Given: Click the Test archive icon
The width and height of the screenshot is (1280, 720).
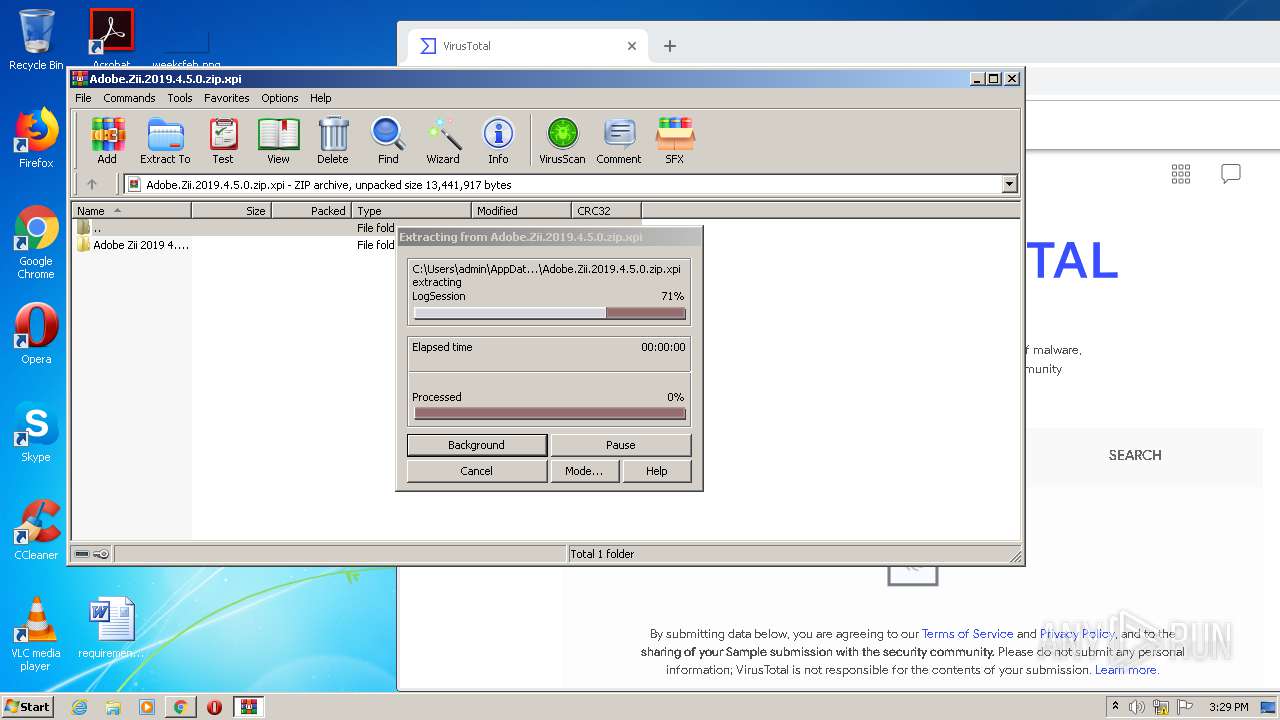Looking at the screenshot, I should 223,140.
